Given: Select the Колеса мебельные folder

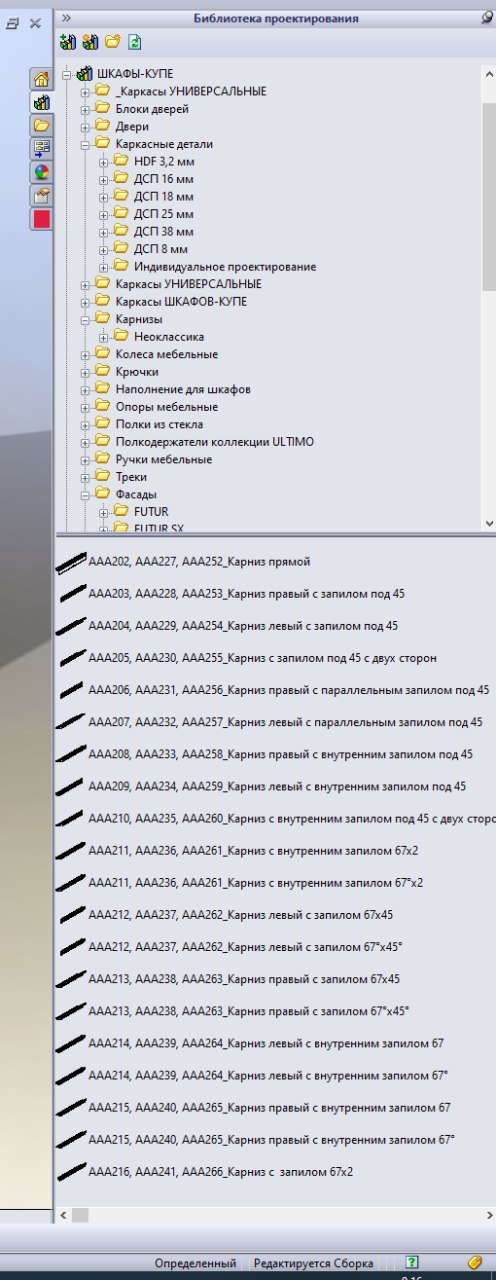Looking at the screenshot, I should (166, 354).
